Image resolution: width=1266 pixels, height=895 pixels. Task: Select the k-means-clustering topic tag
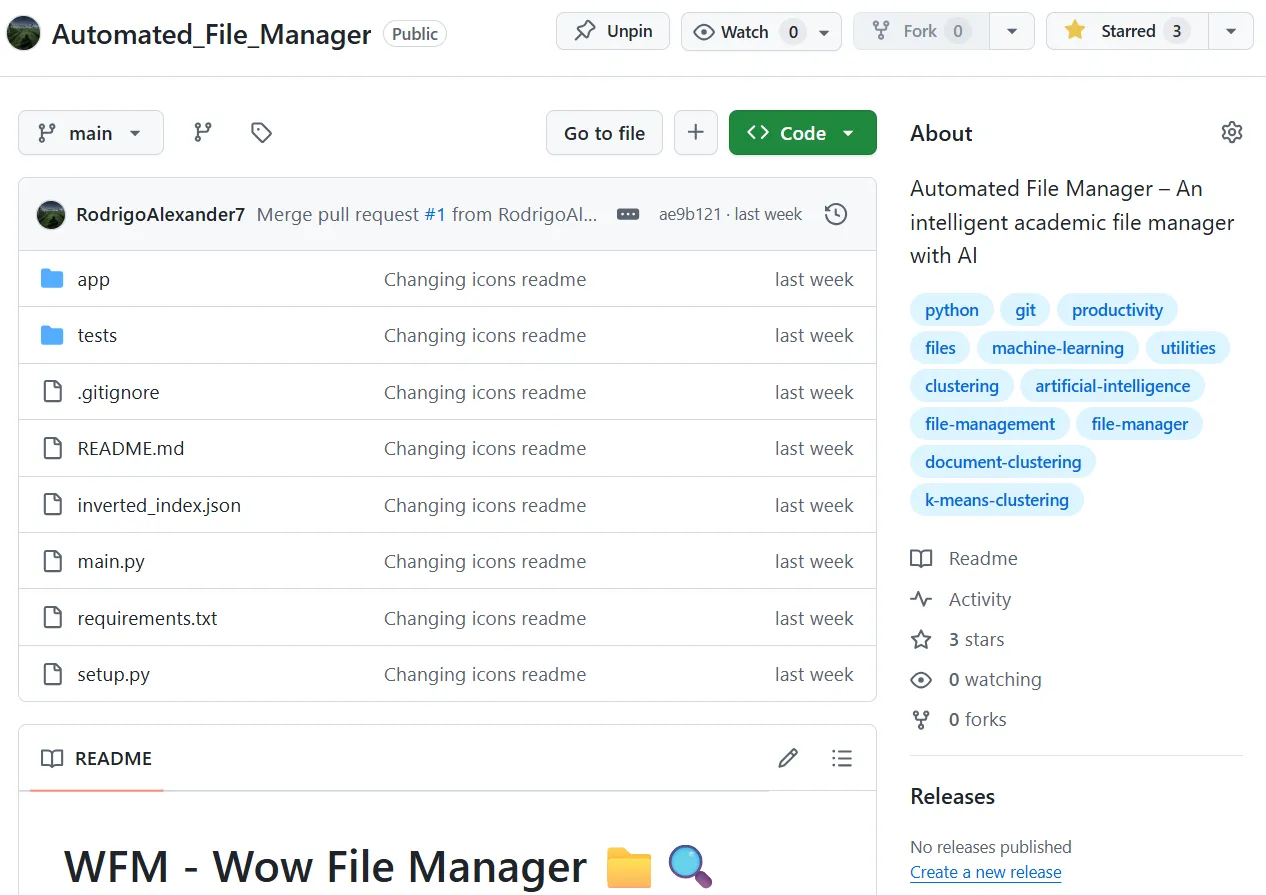tap(997, 500)
